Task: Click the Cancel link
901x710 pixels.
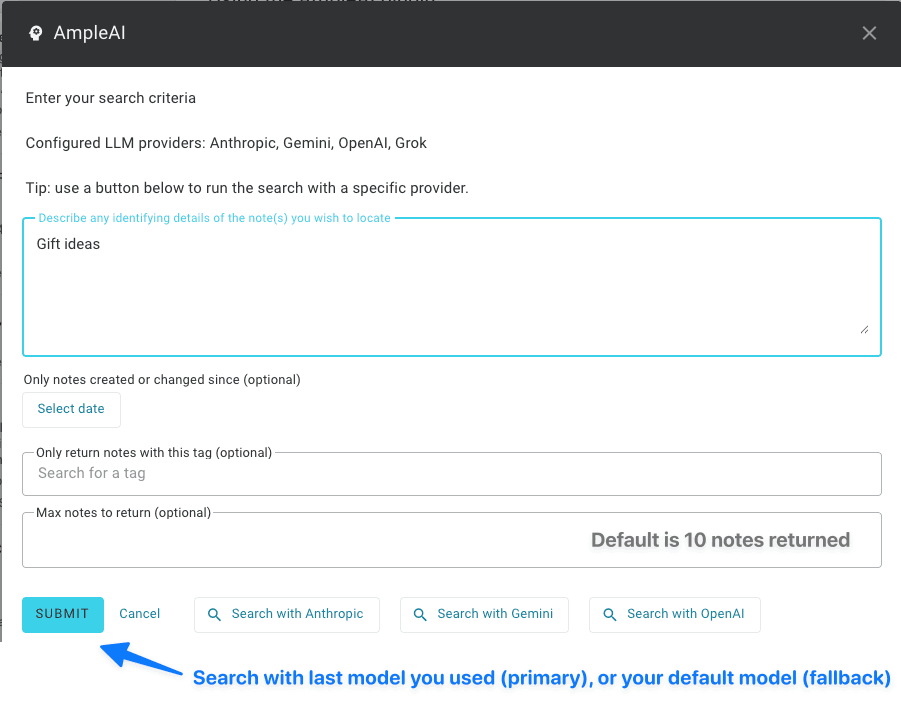Action: point(140,614)
